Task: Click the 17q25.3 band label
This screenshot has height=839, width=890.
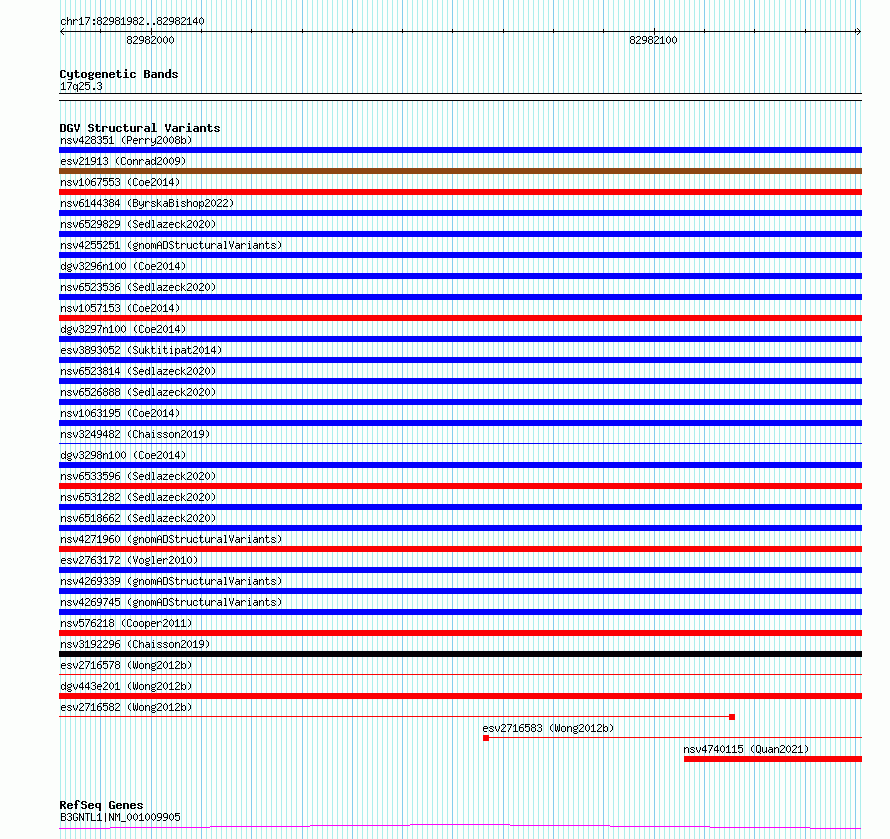Action: [81, 86]
